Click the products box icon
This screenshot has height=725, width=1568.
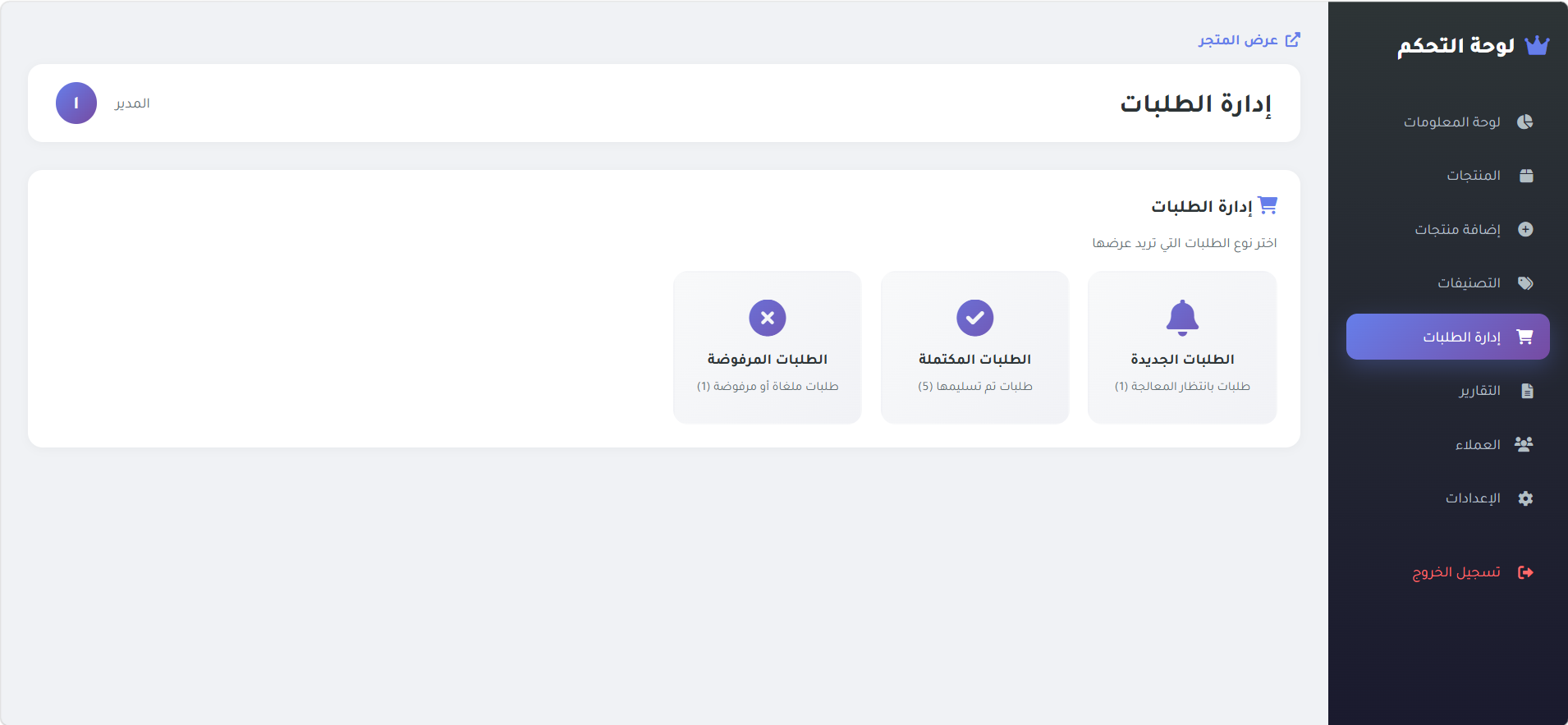(1526, 176)
